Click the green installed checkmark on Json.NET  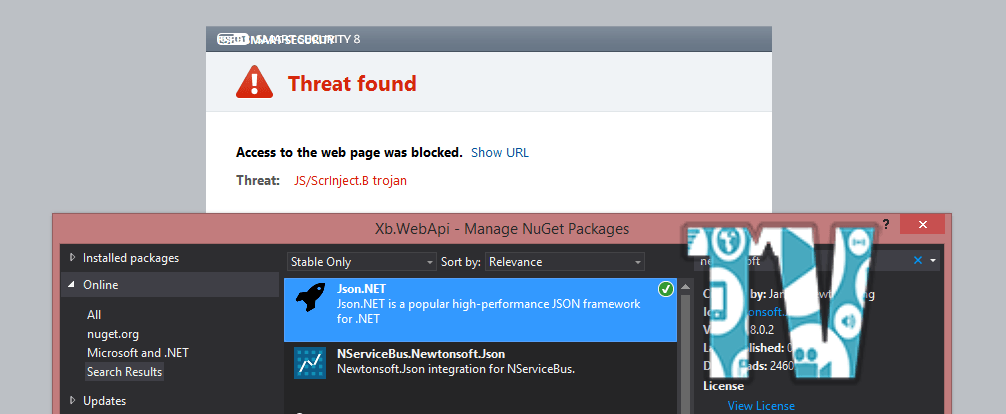click(x=666, y=290)
